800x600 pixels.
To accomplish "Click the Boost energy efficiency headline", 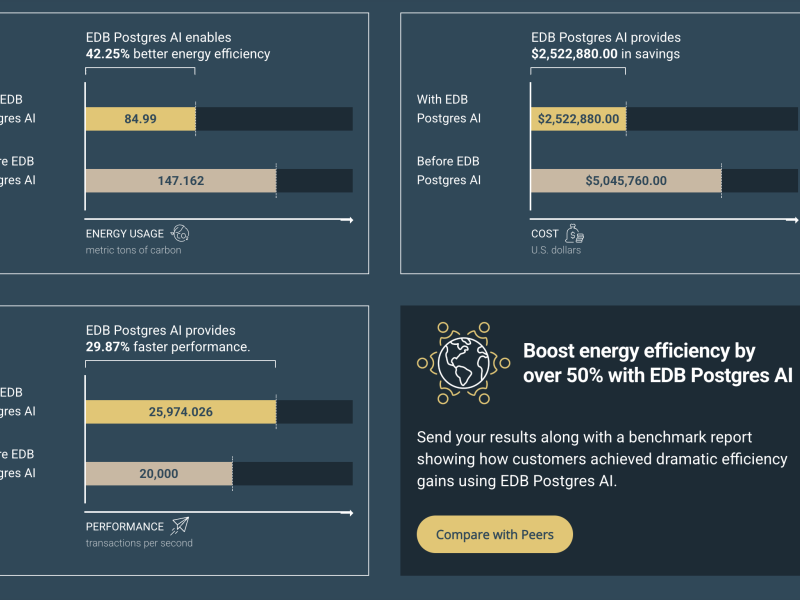I will pyautogui.click(x=657, y=364).
